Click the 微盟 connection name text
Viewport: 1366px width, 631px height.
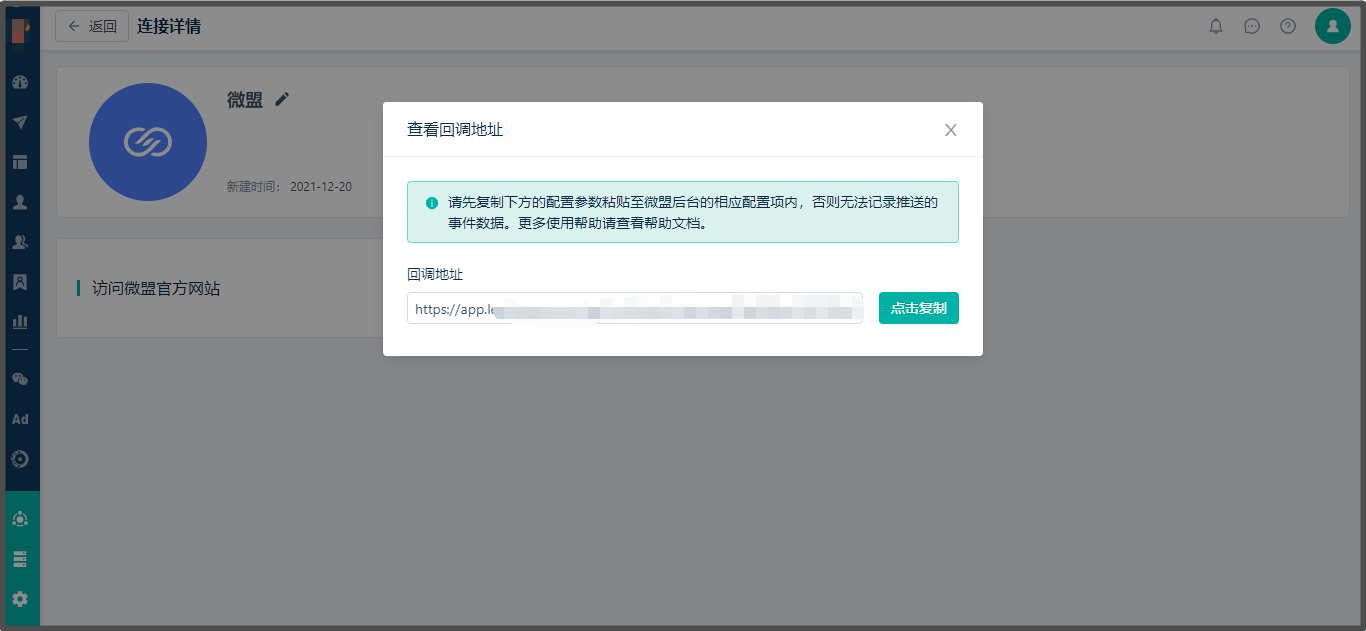click(245, 99)
